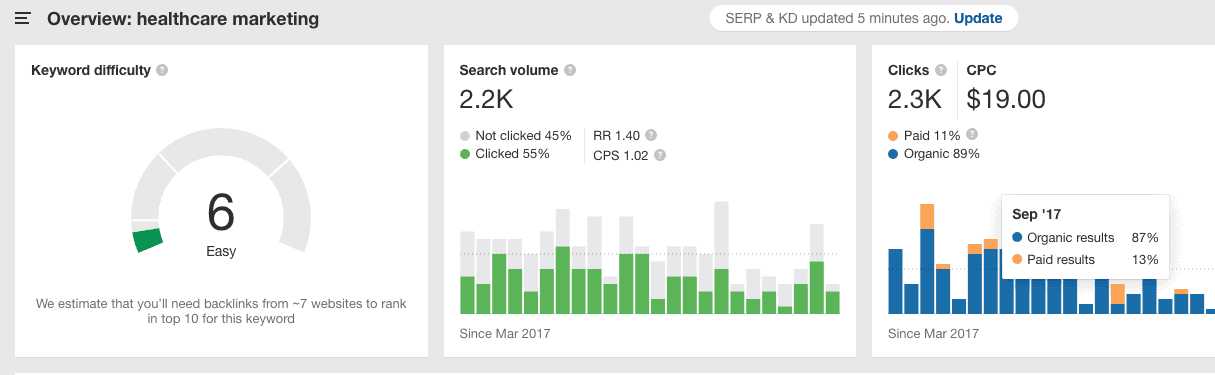Click the difficulty score number 6
This screenshot has width=1215, height=375.
pos(221,212)
